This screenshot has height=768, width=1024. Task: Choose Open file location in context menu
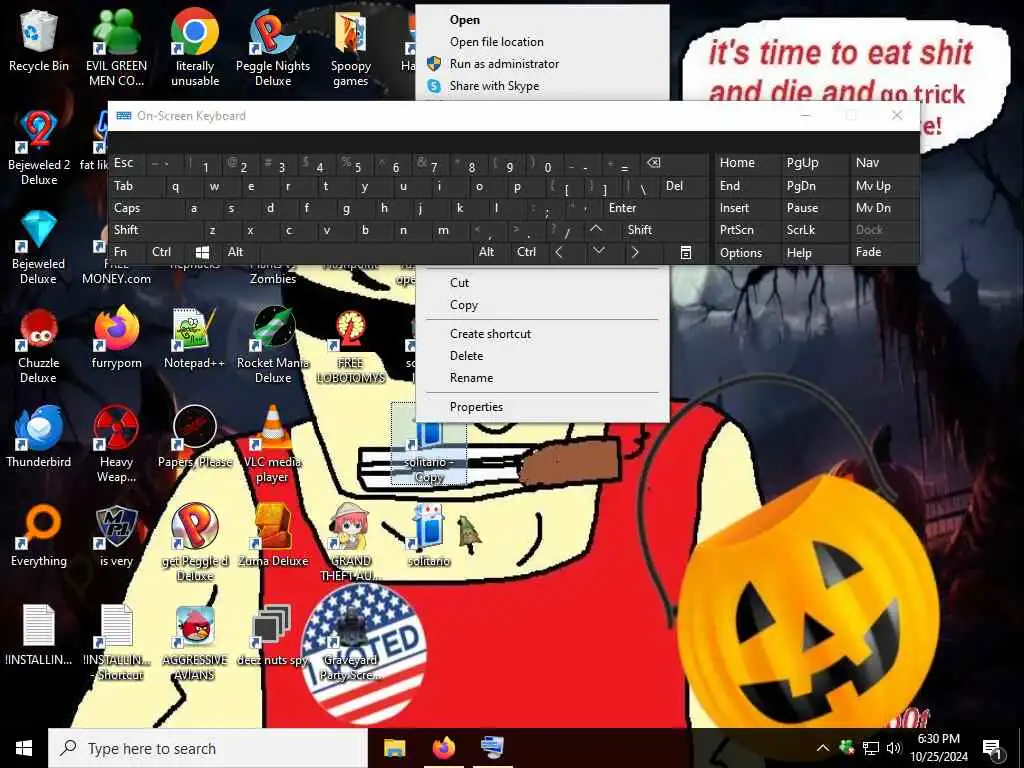tap(542, 42)
